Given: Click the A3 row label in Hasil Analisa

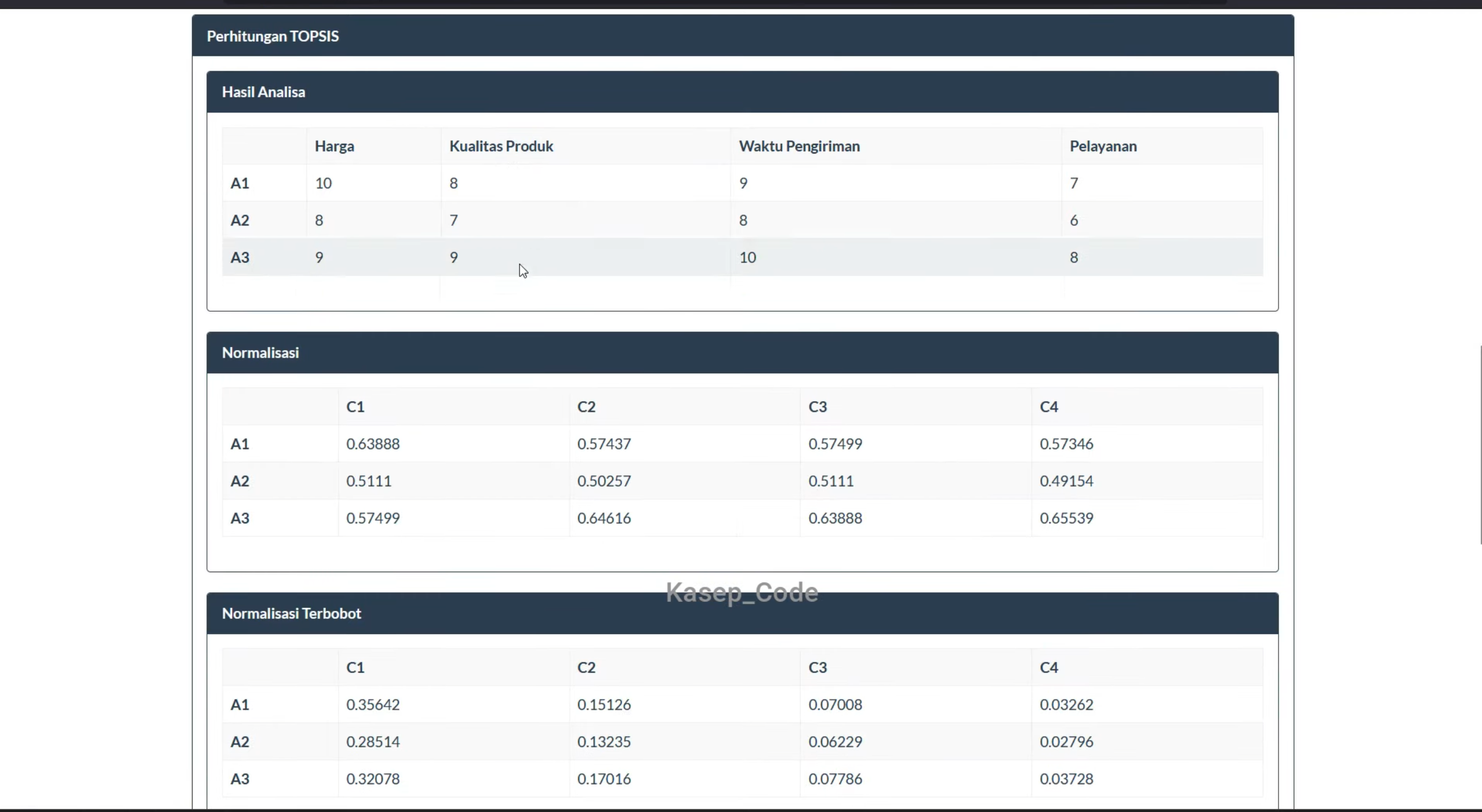Looking at the screenshot, I should 239,257.
